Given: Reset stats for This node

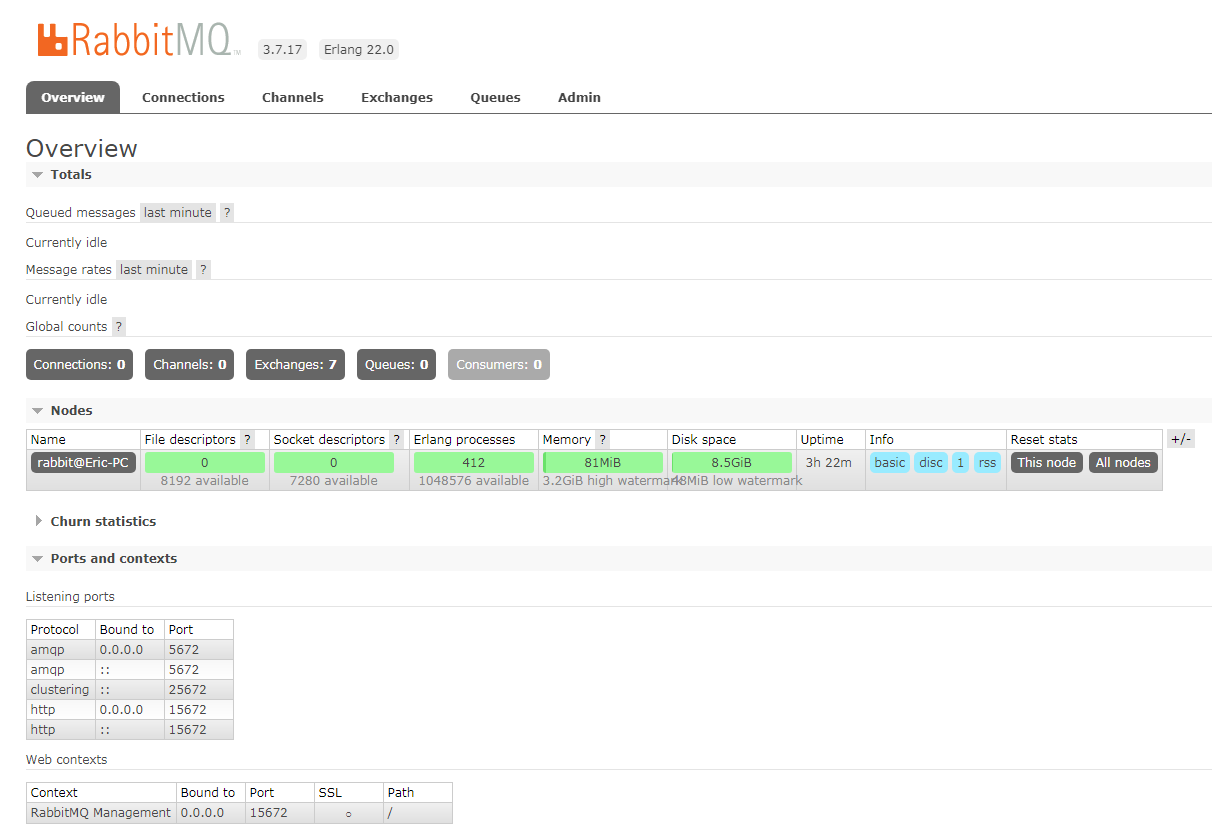Looking at the screenshot, I should 1047,462.
